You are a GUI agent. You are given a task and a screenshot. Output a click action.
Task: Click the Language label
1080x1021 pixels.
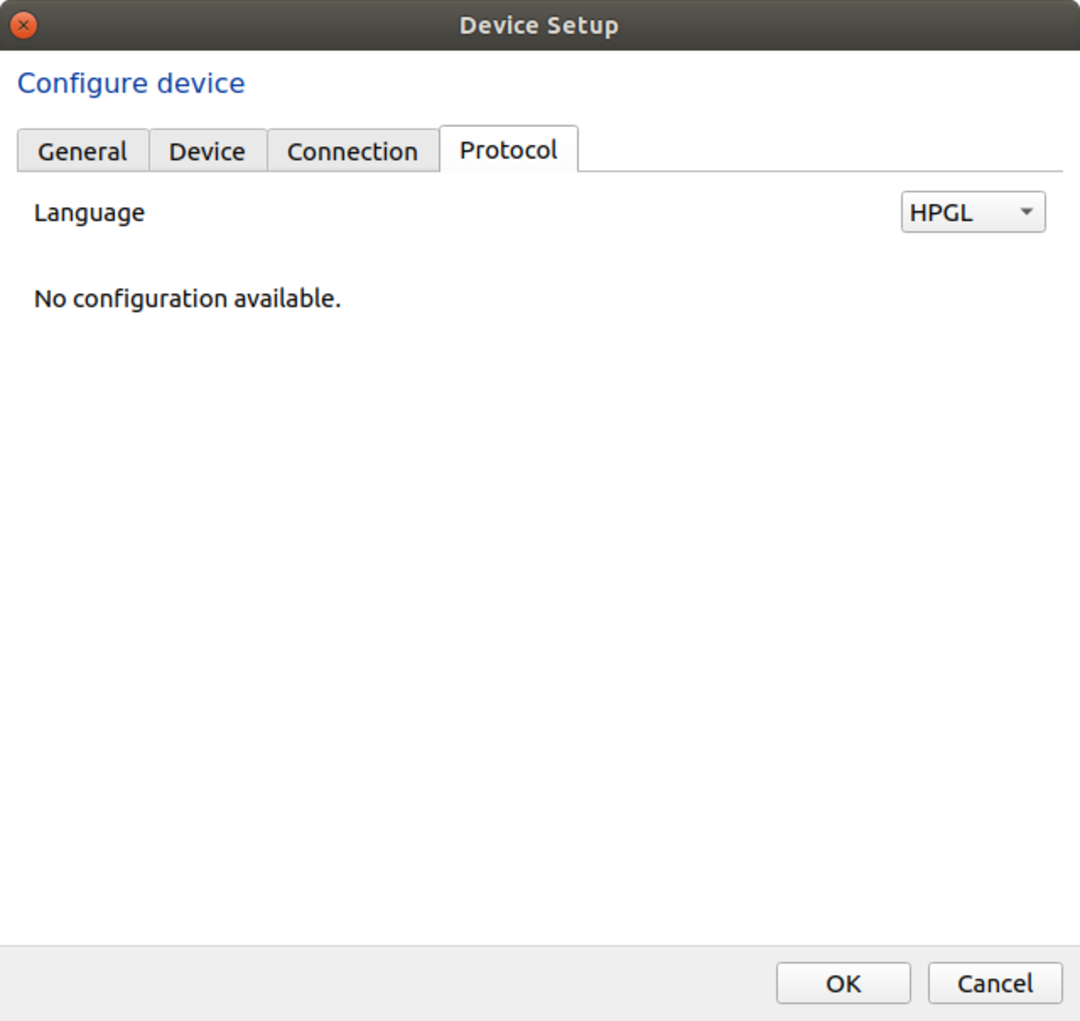(89, 212)
